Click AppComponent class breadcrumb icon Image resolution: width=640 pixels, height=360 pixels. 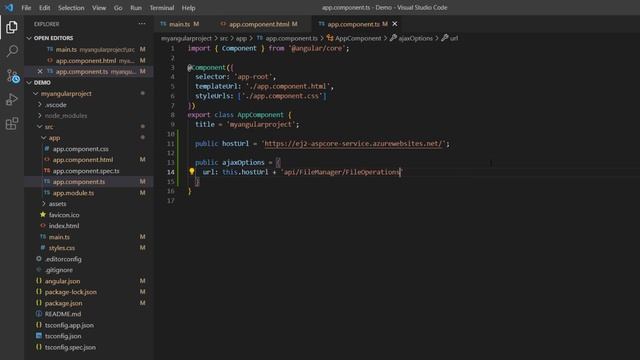point(329,38)
